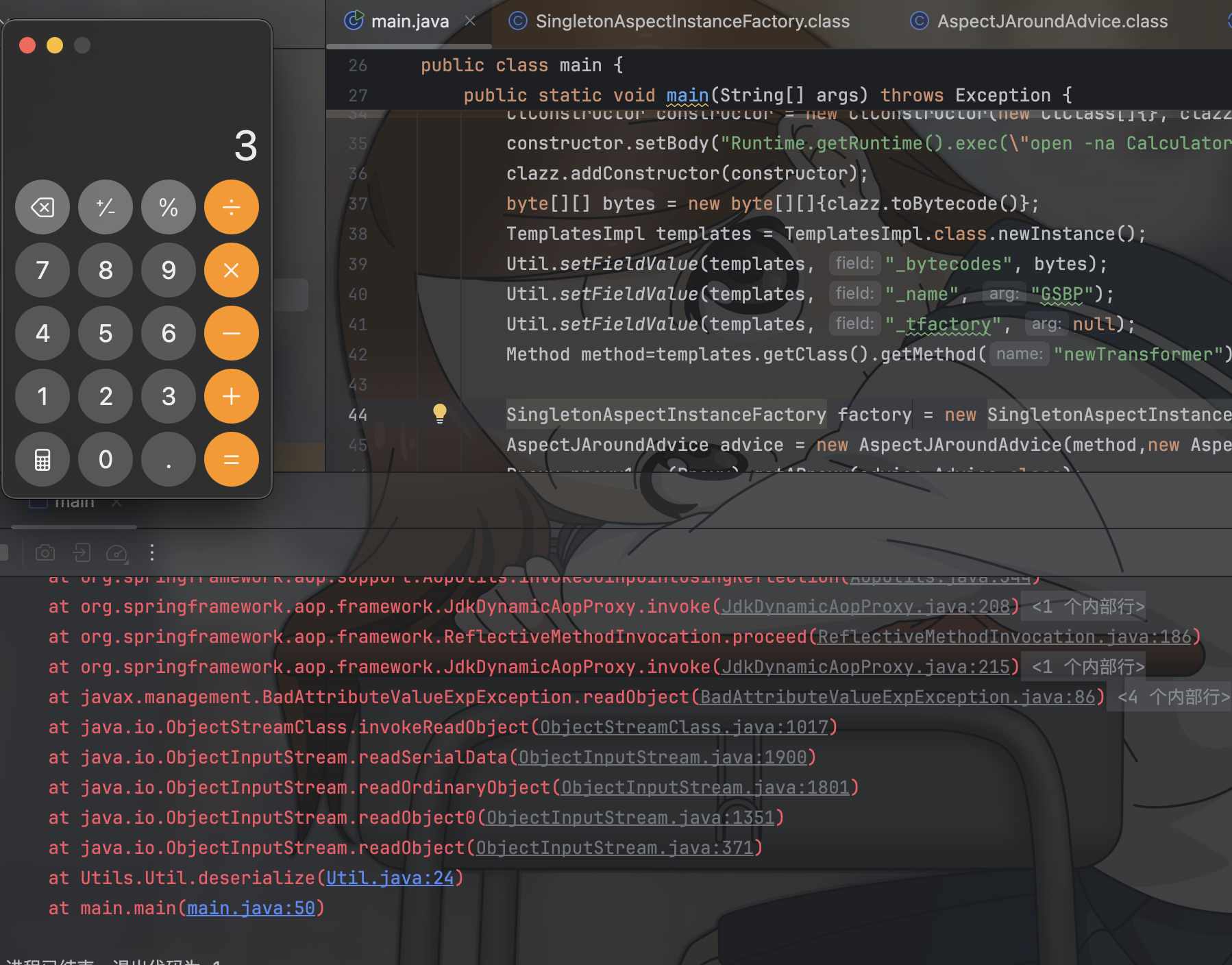This screenshot has height=965, width=1232.
Task: Open link ReflectiveMethodInvocation.java:186
Action: (1005, 637)
